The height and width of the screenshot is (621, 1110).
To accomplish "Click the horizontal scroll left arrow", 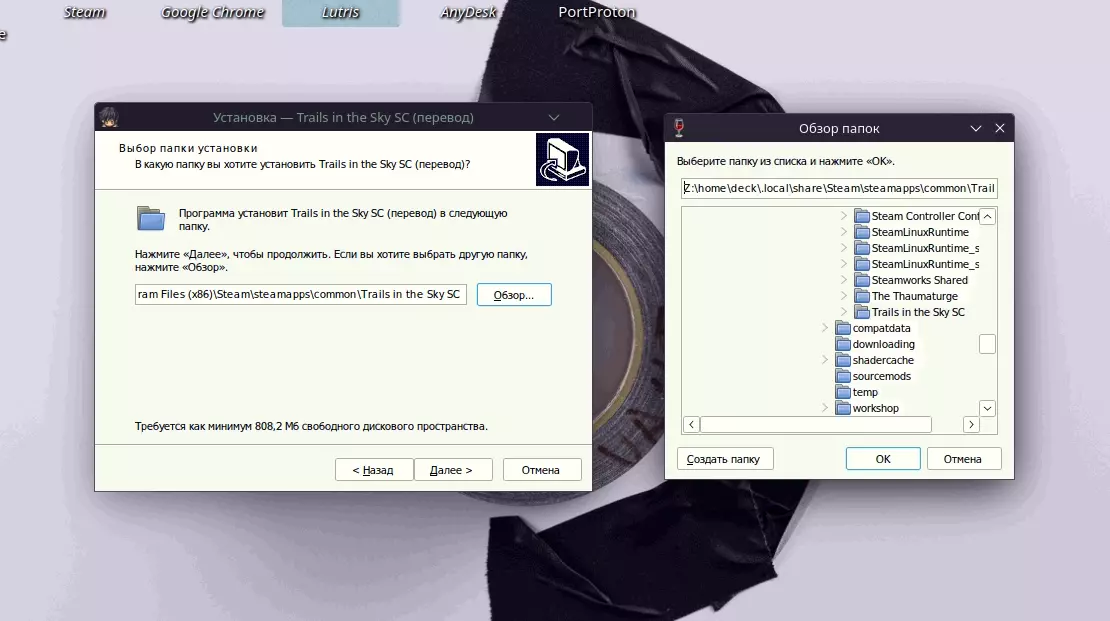I will (x=692, y=424).
